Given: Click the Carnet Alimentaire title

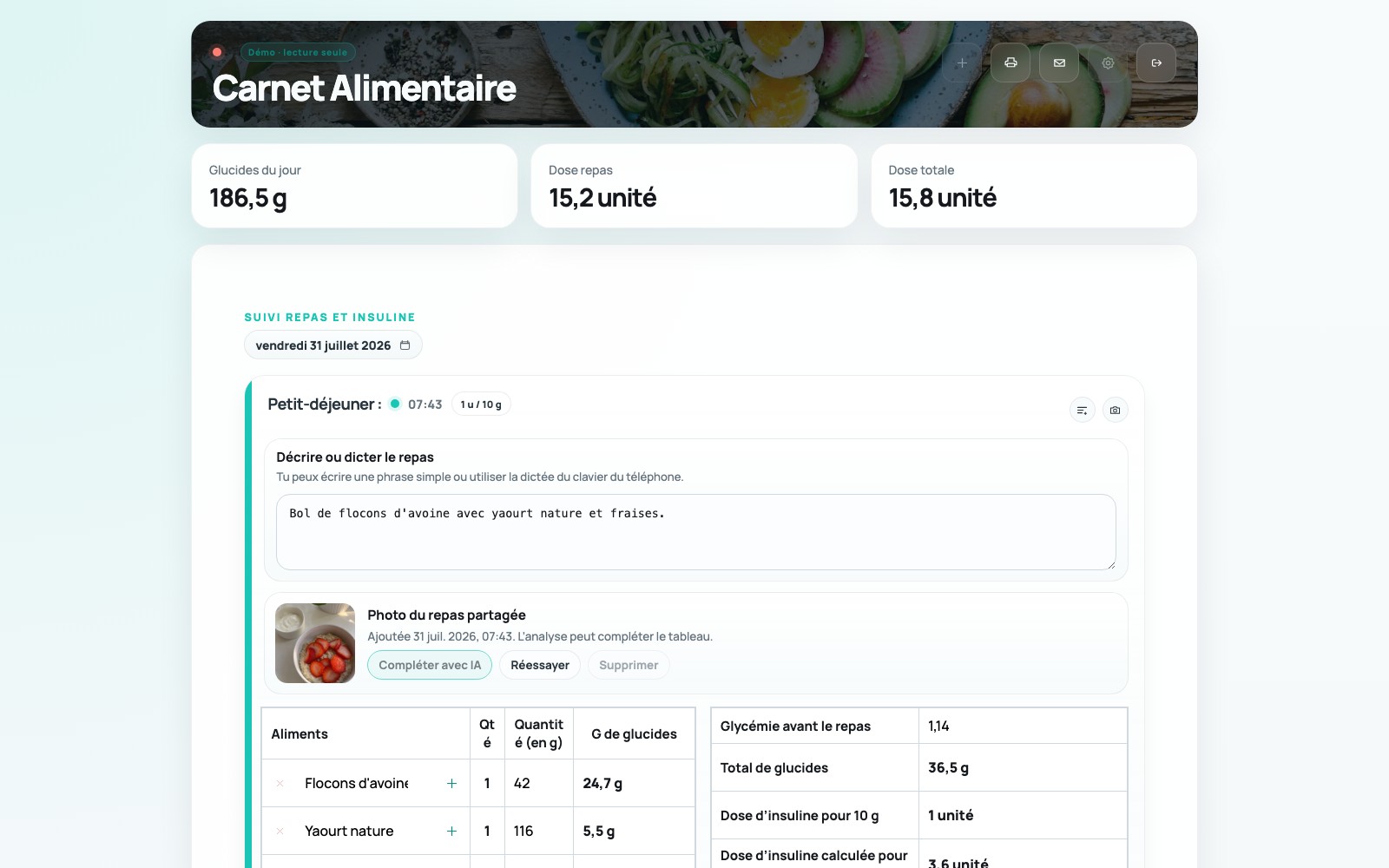Looking at the screenshot, I should point(364,89).
